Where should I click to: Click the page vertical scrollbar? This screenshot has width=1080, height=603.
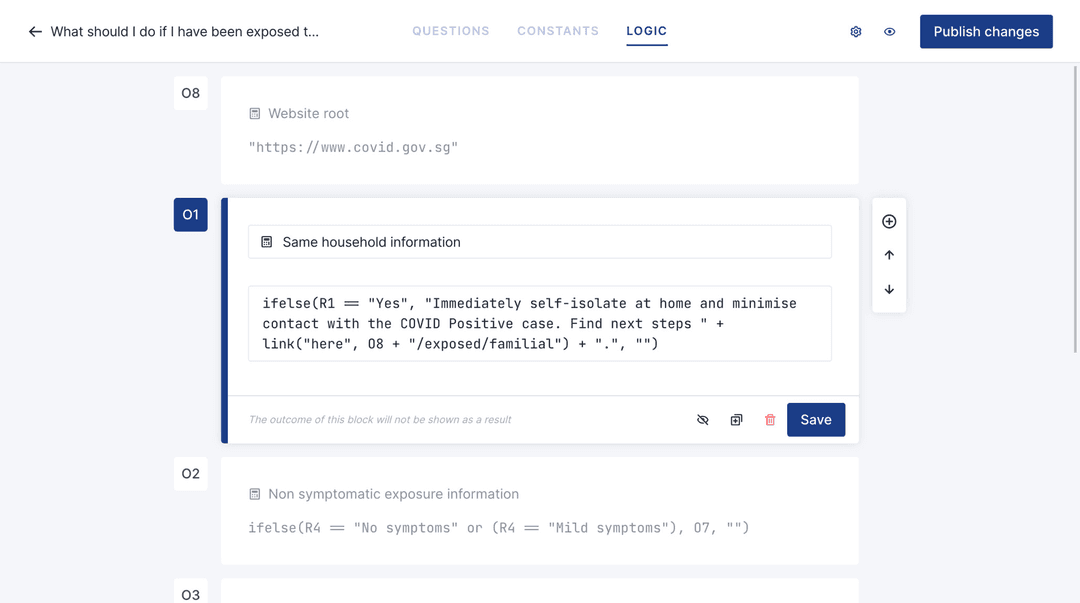[x=1076, y=209]
